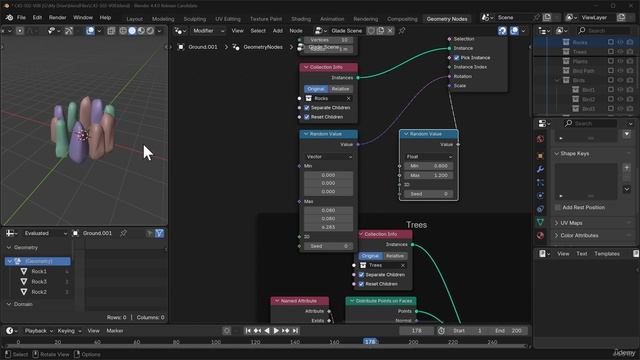Switch to rendered viewport shading
The height and width of the screenshot is (360, 640).
[x=150, y=31]
